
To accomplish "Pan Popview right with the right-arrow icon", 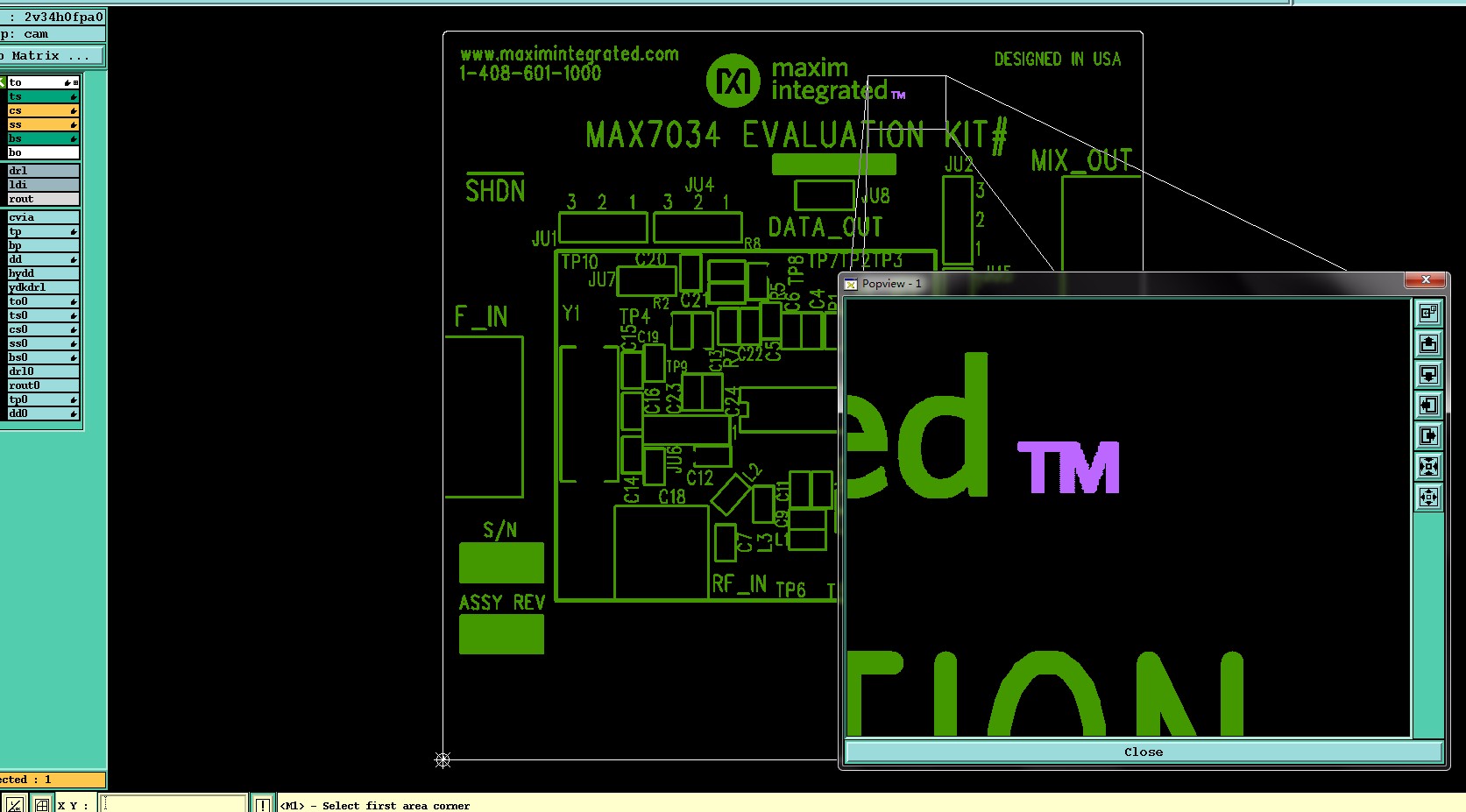I will pyautogui.click(x=1428, y=435).
